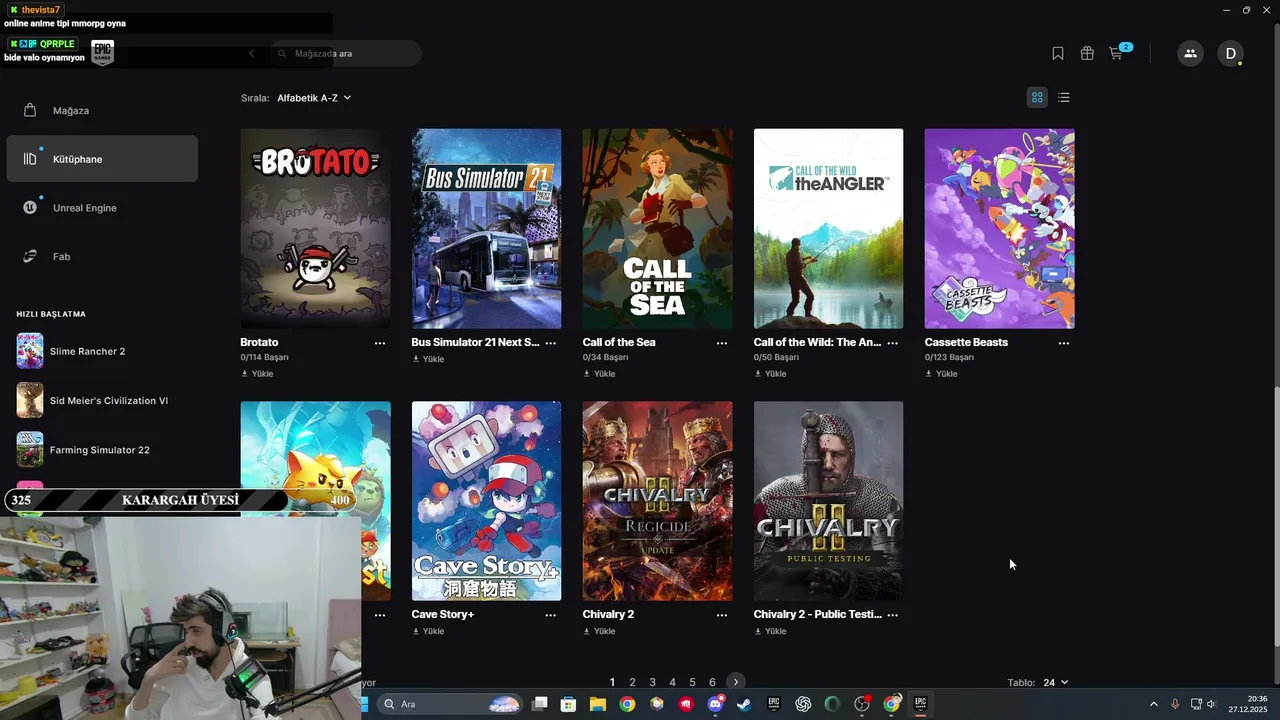Open the Tablo 24 page size dropdown
Screen dimensions: 1280x720
click(x=1055, y=682)
